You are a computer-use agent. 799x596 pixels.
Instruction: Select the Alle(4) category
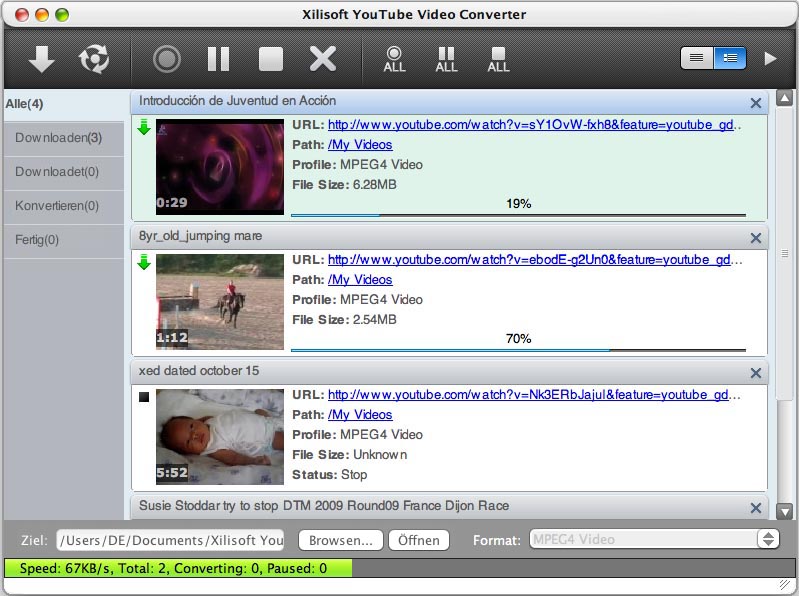coord(64,104)
